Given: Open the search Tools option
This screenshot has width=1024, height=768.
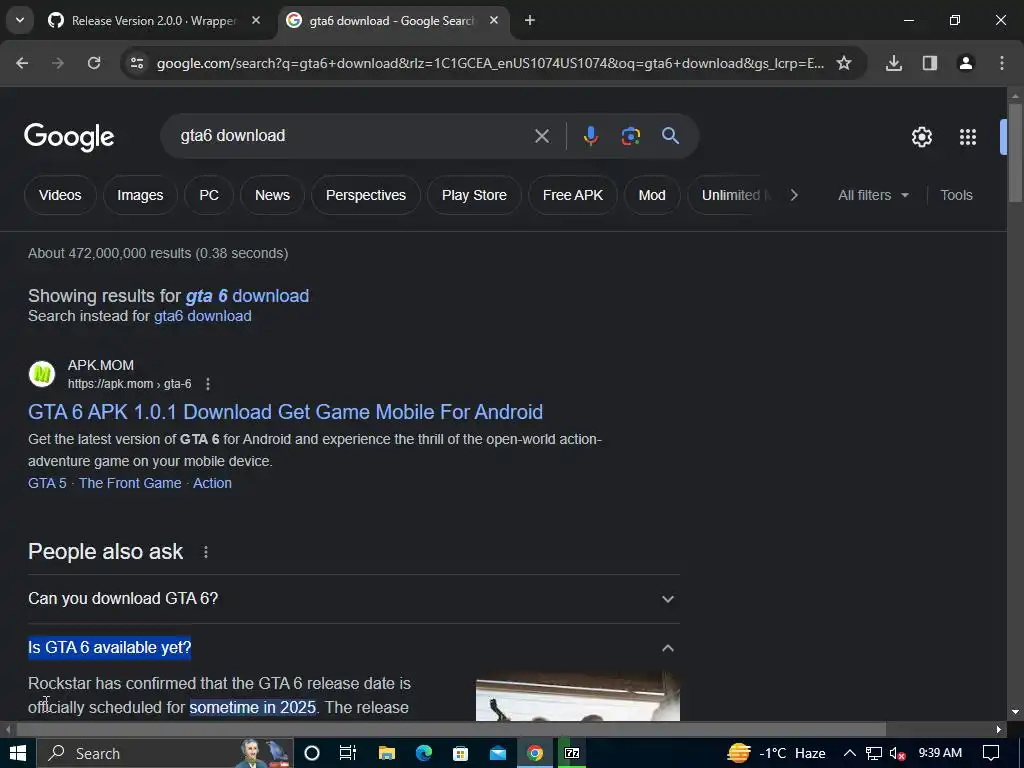Looking at the screenshot, I should click(x=956, y=195).
